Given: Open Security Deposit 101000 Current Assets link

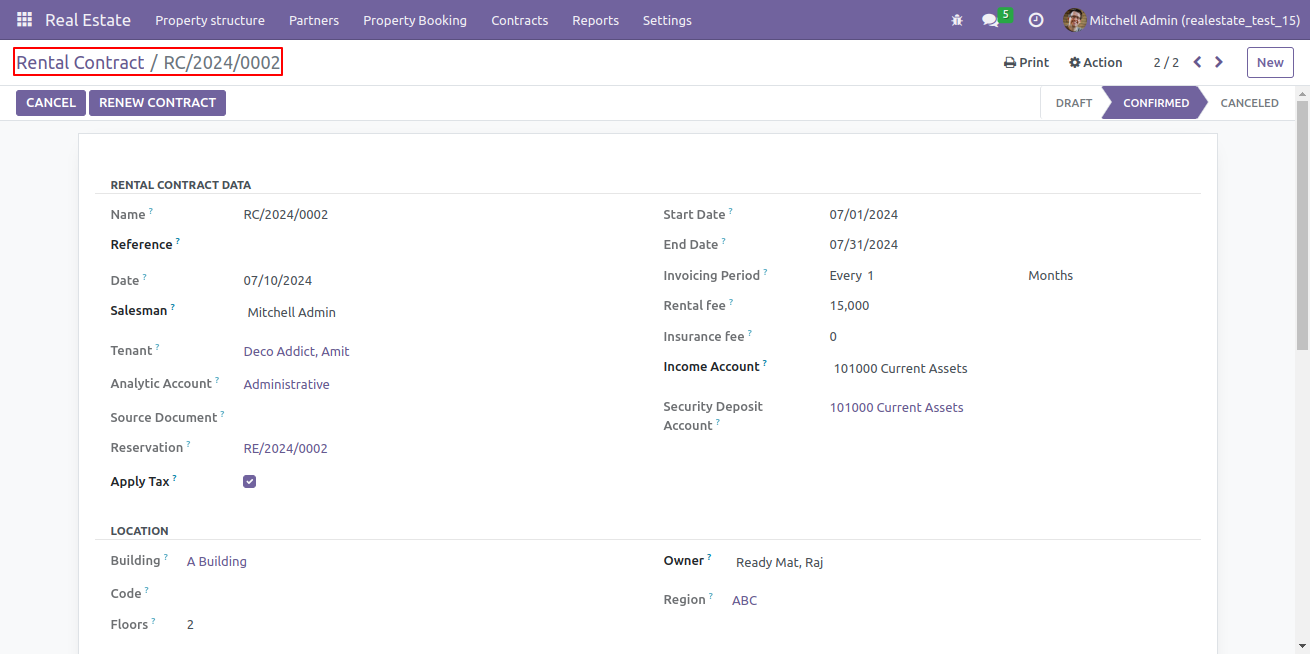Looking at the screenshot, I should pyautogui.click(x=896, y=407).
